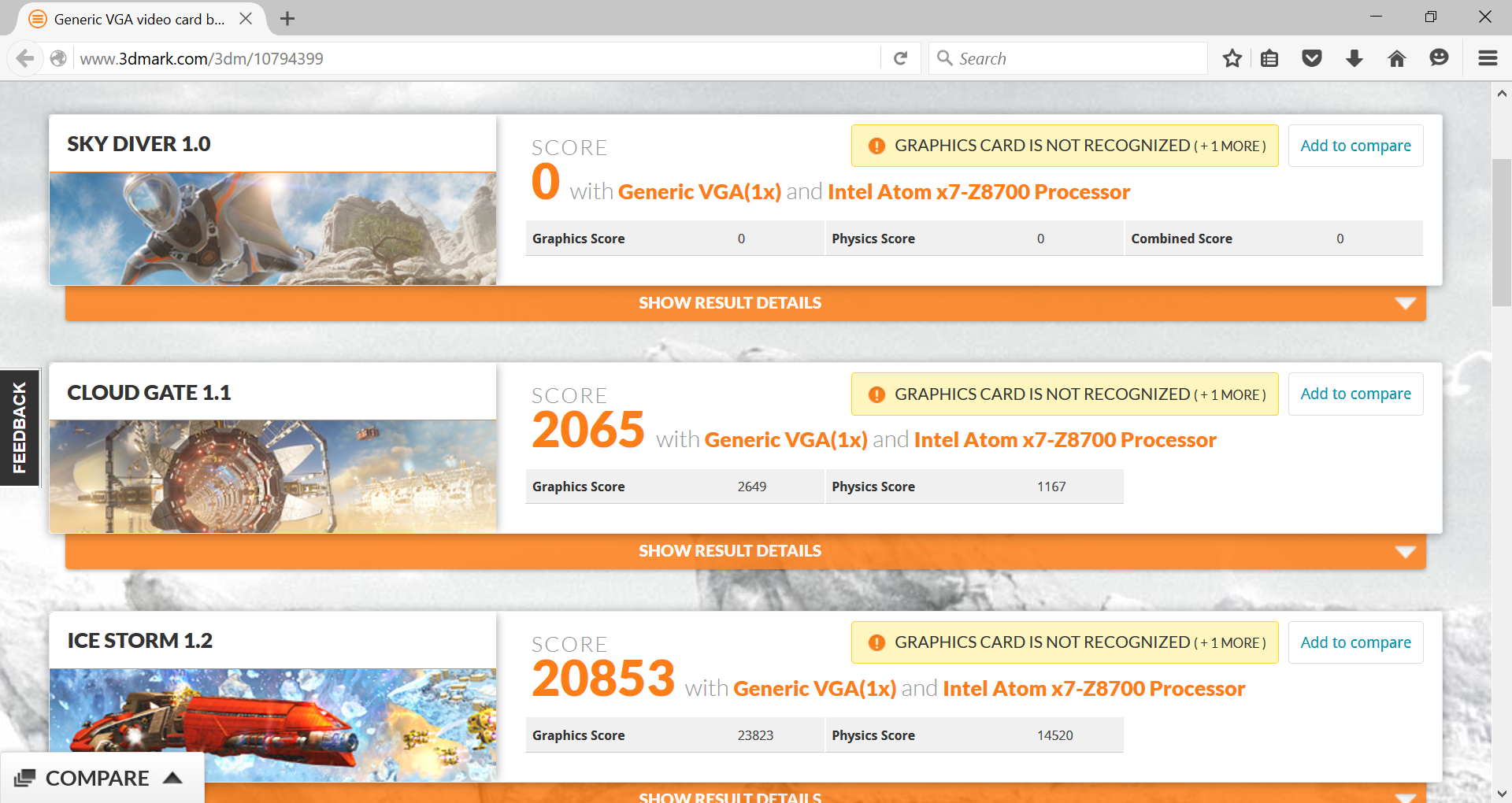Click the site identity globe icon

click(x=58, y=58)
